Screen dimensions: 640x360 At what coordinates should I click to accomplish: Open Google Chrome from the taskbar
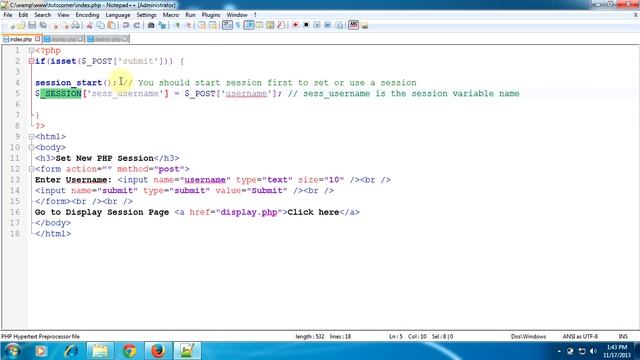tap(129, 351)
